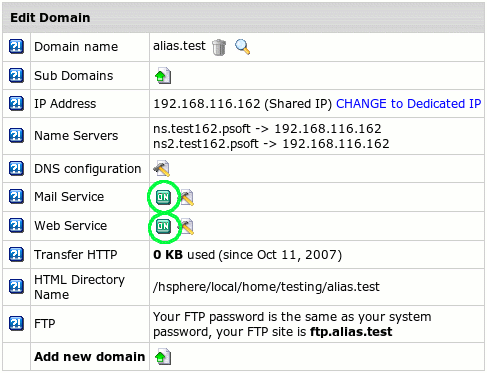Click CHANGE to Dedicated IP link
487x373 pixels.
click(x=408, y=104)
